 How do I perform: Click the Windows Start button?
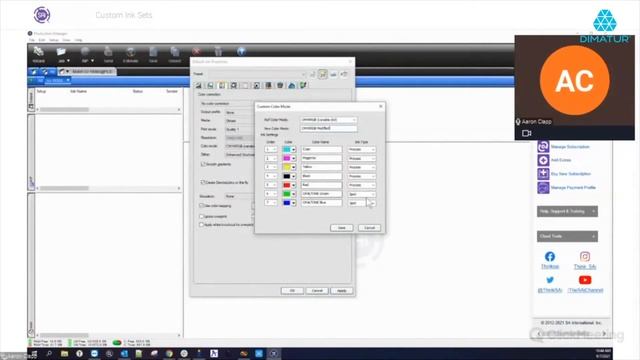(x=34, y=353)
